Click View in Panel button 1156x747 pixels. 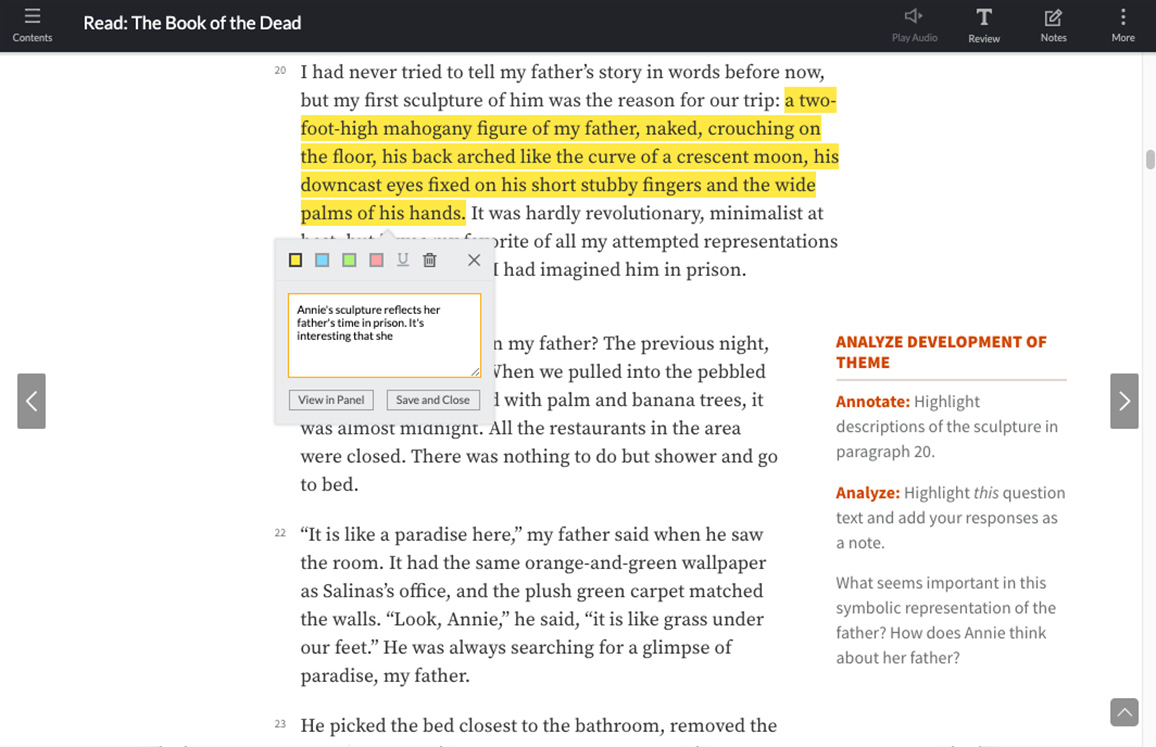[331, 400]
